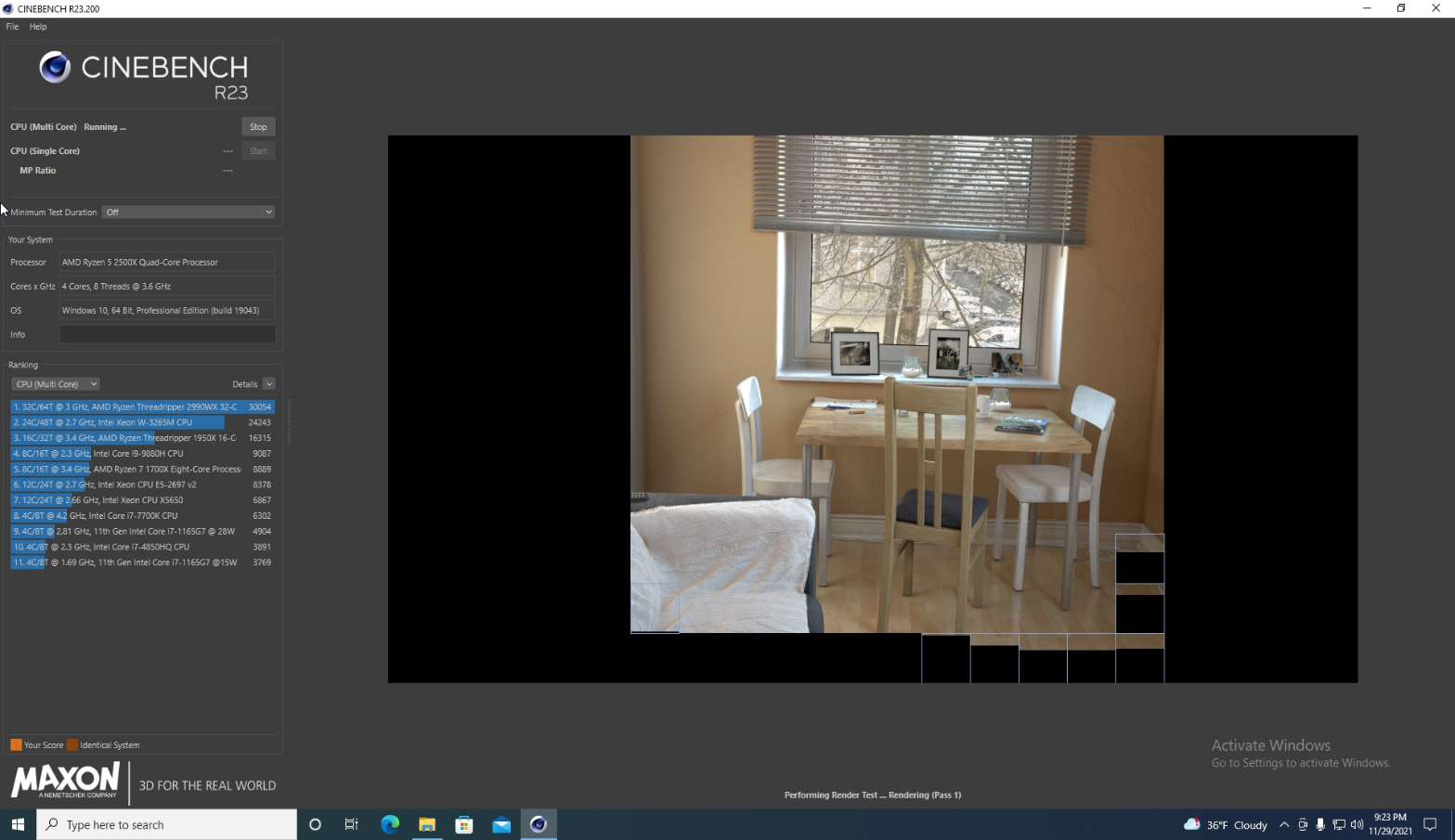1455x840 pixels.
Task: Select the Xeon E5-2697 v2 ranking entry
Action: (142, 485)
